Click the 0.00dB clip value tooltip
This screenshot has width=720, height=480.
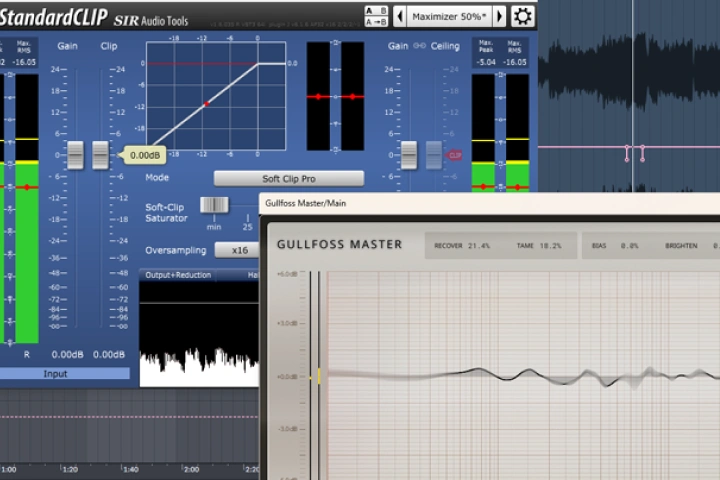[145, 155]
